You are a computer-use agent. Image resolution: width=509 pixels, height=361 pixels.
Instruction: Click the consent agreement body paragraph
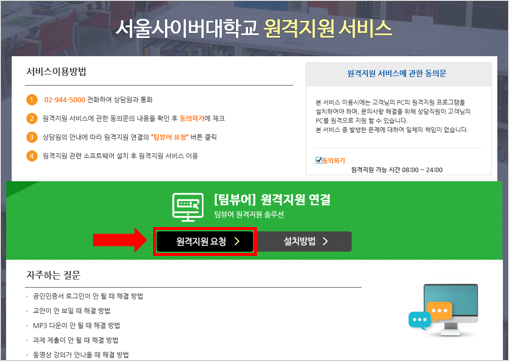point(393,116)
